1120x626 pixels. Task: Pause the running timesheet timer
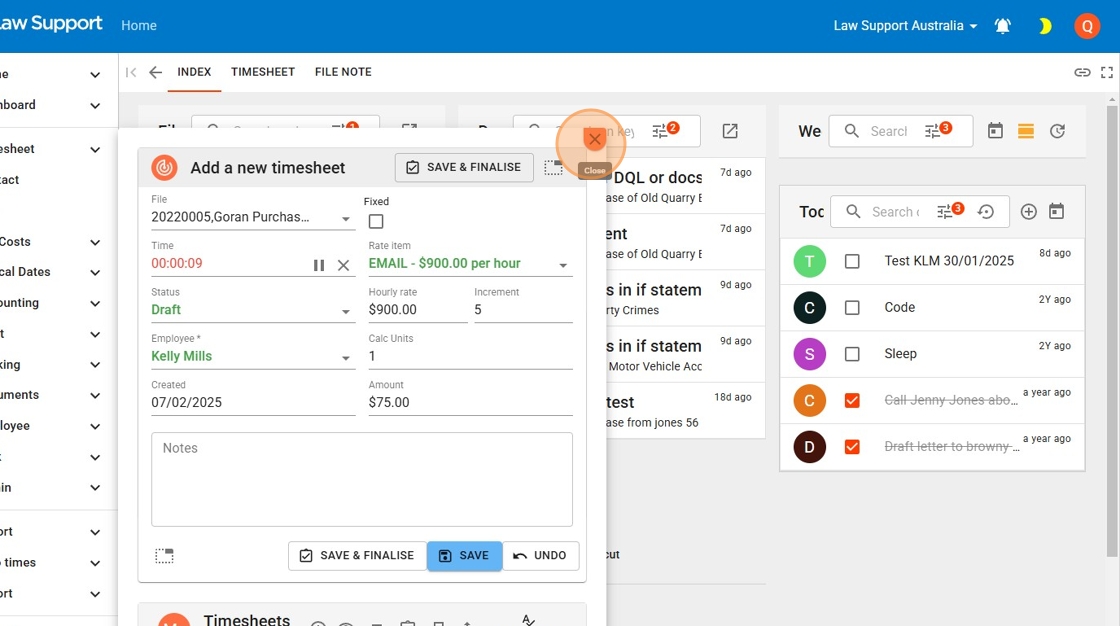319,265
